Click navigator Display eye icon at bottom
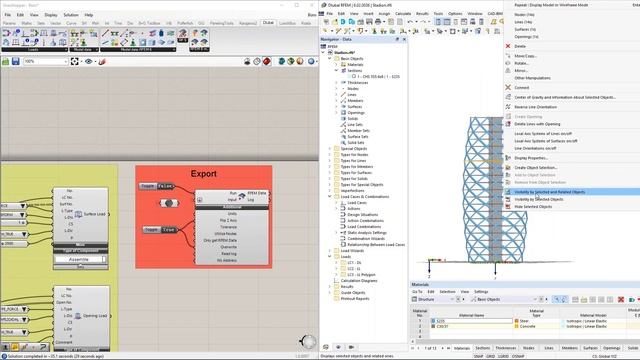This screenshot has width=640, height=360. (x=338, y=347)
